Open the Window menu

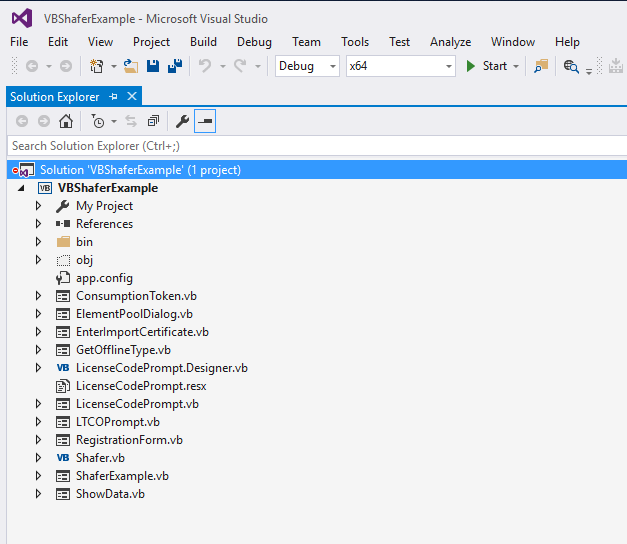[513, 42]
